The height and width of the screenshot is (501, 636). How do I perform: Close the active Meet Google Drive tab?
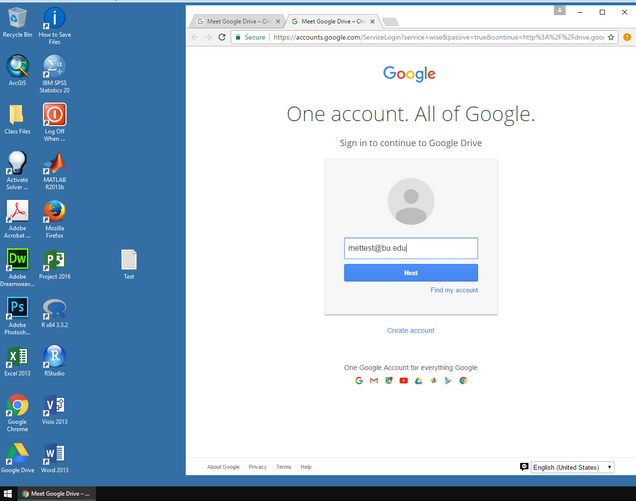[x=372, y=22]
